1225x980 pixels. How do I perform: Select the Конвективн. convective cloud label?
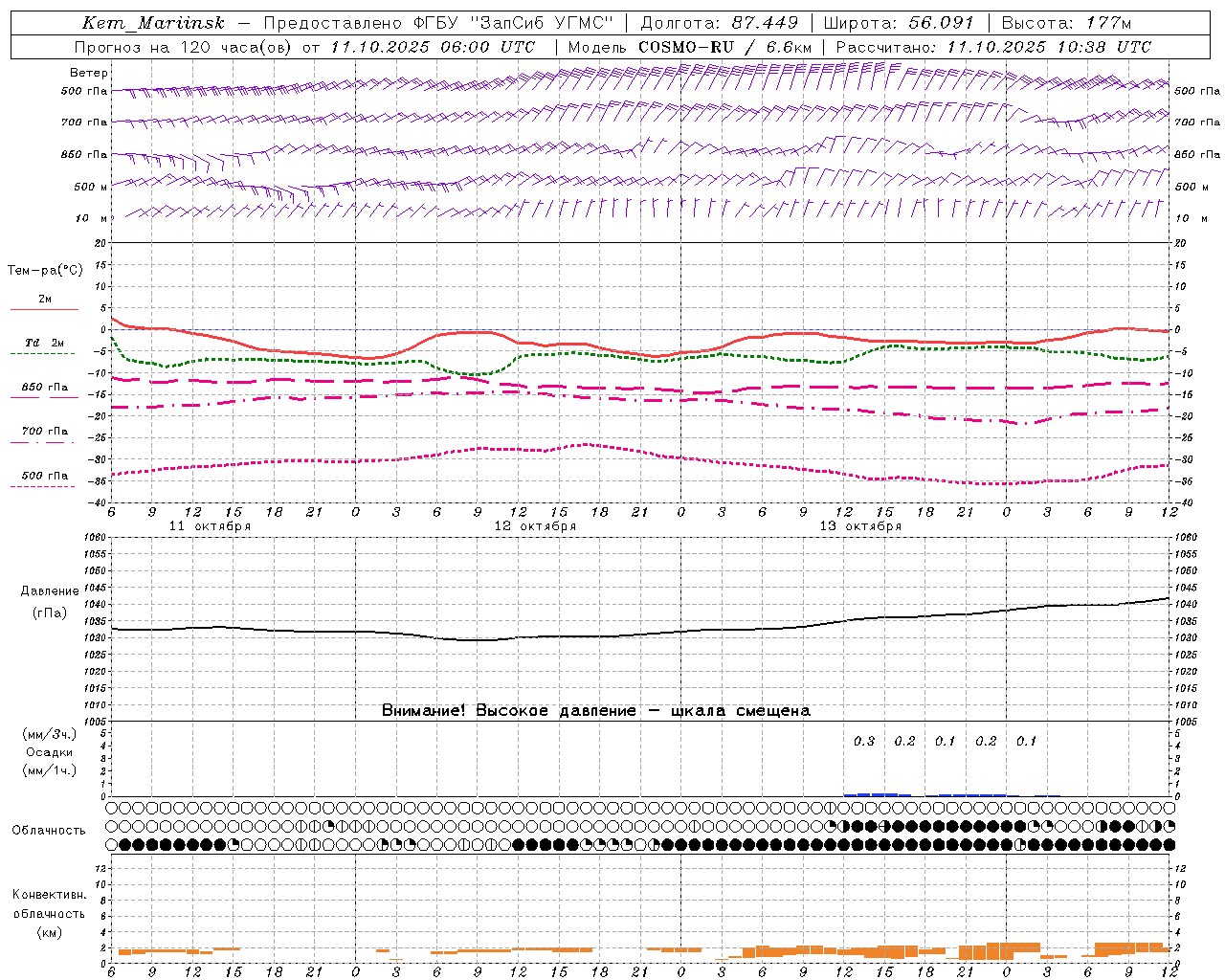coord(49,895)
